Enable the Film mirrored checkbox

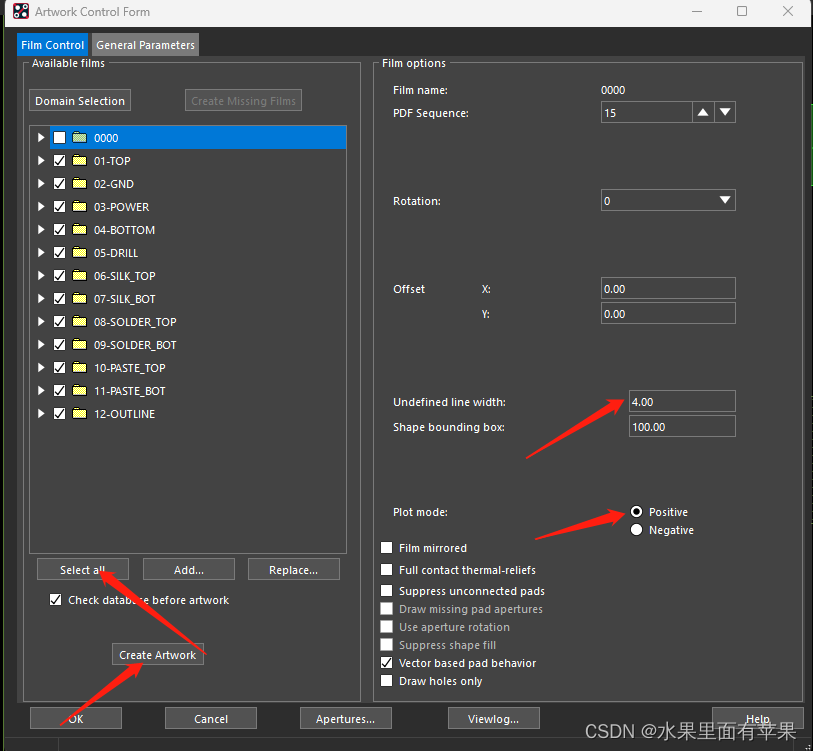coord(387,548)
